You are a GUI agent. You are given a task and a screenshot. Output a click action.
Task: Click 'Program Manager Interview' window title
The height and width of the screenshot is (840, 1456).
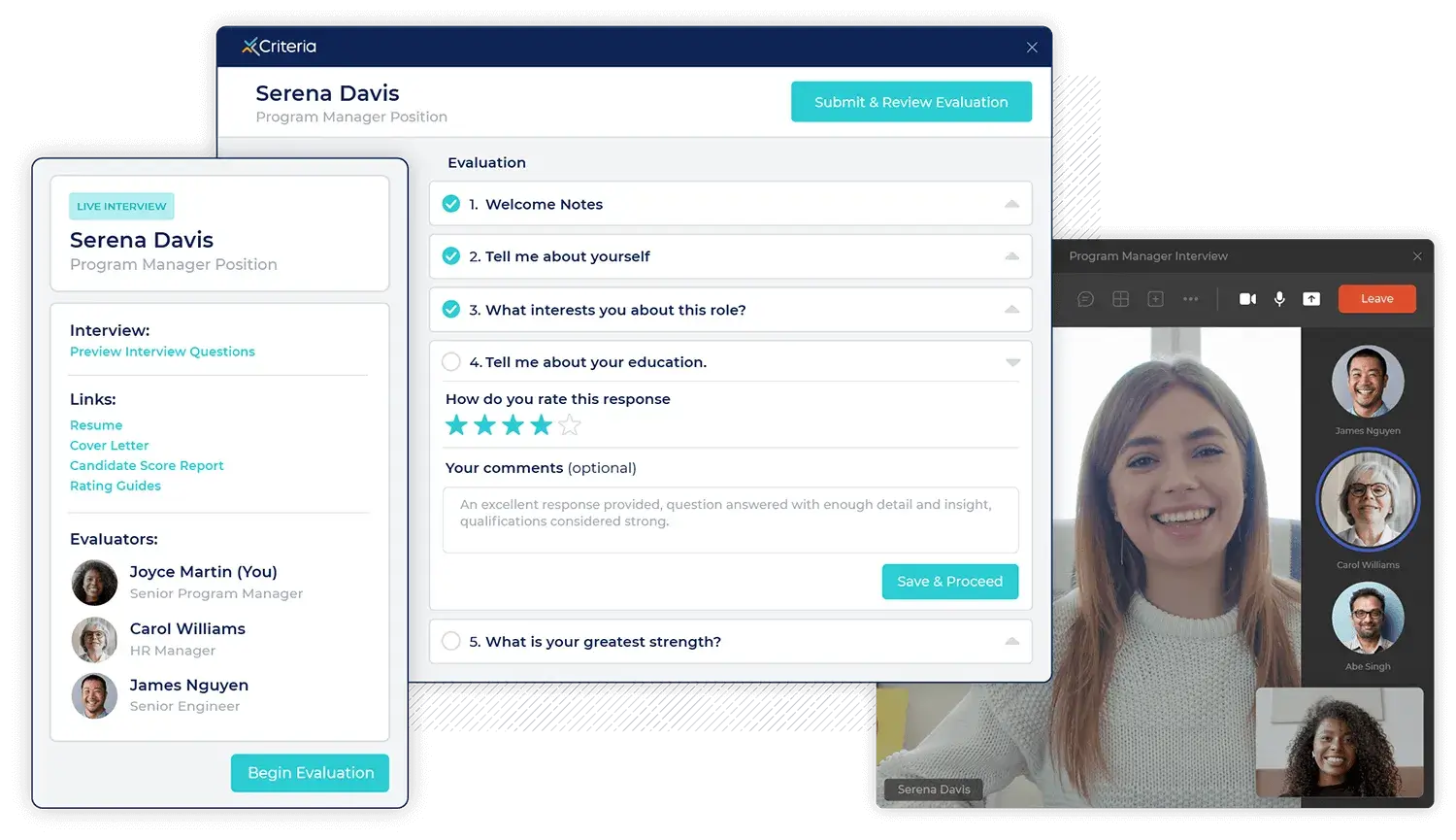(x=1148, y=256)
